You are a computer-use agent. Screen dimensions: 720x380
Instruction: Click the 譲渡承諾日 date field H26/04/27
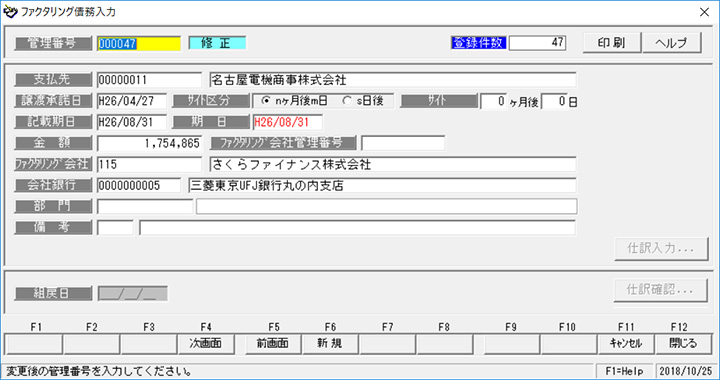pos(132,101)
